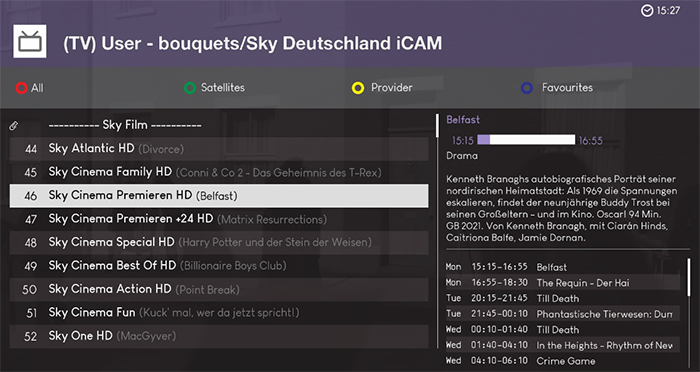Switch to the Favourites tab
Image resolution: width=700 pixels, height=372 pixels.
coord(567,88)
